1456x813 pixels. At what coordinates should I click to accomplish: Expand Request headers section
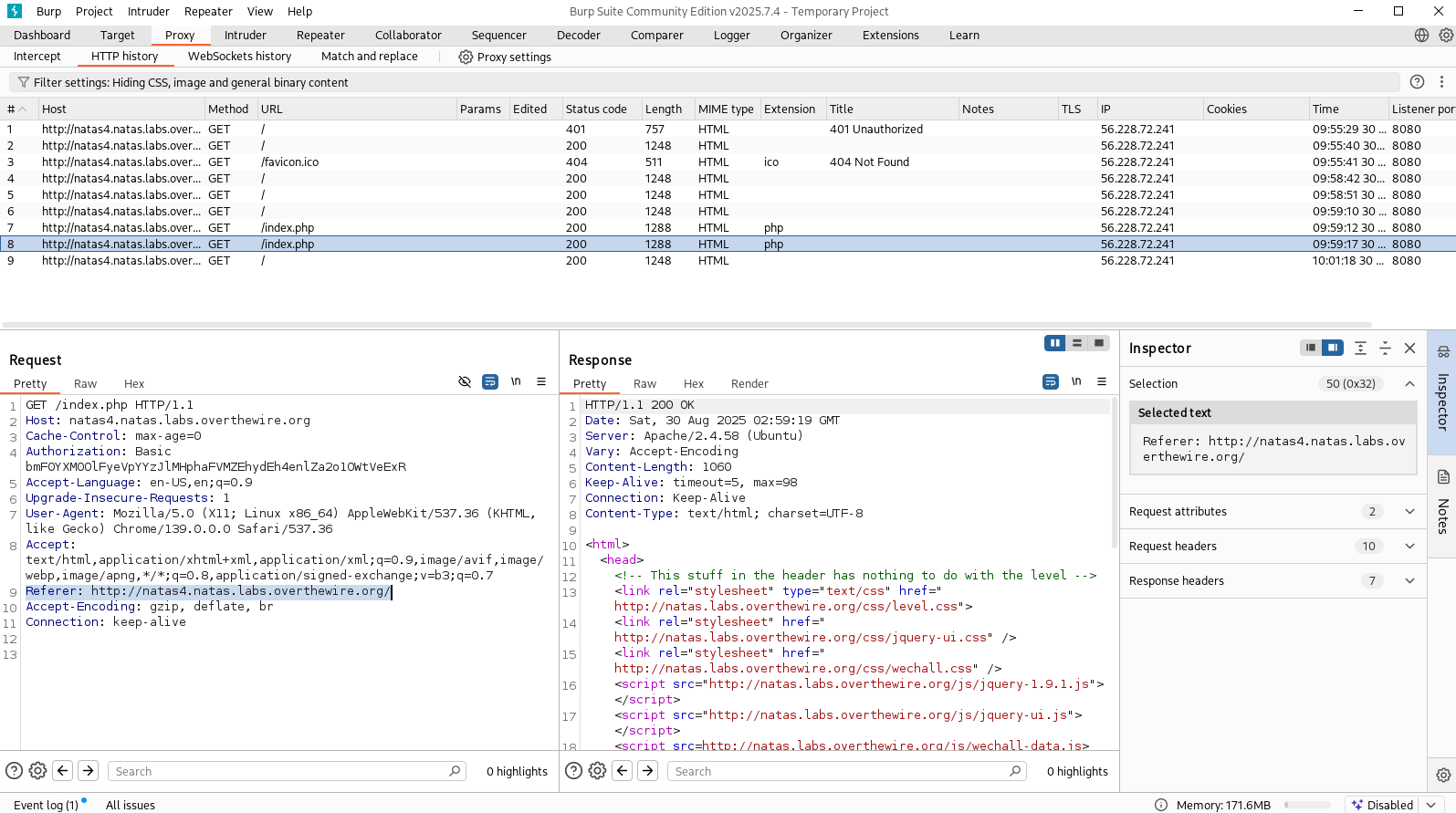click(1409, 547)
